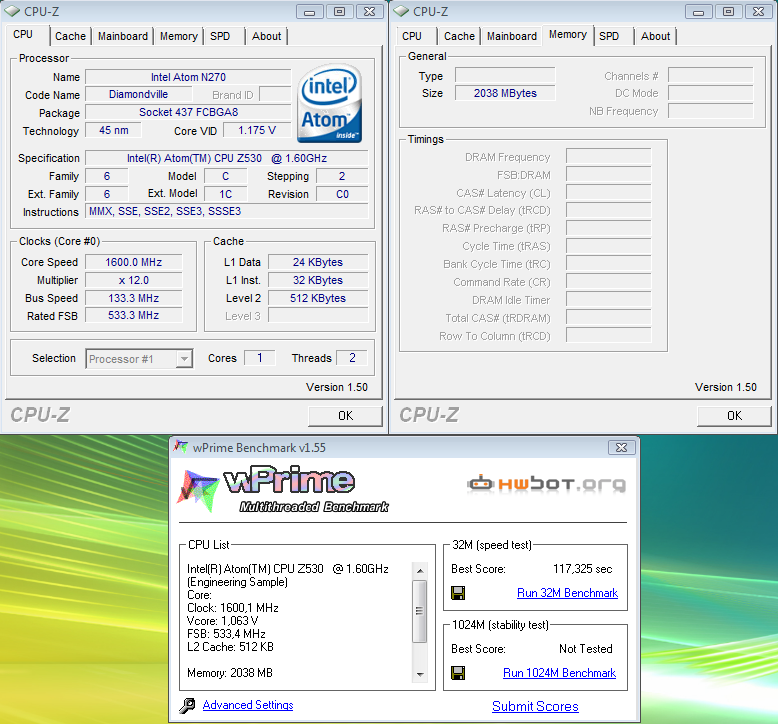Click the Specification field Atom Z530

click(227, 158)
